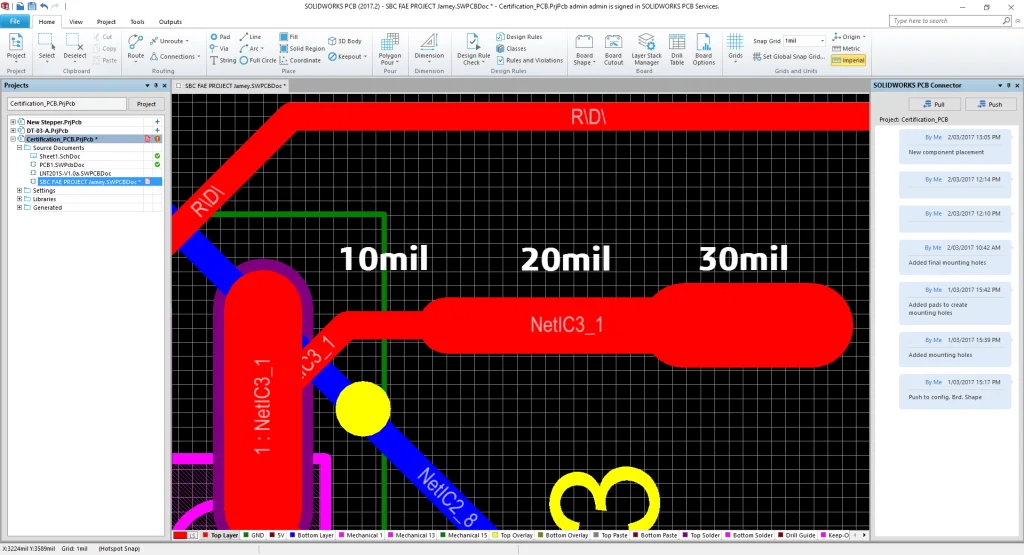The image size is (1024, 555).
Task: Click the Polygon Pour tool
Action: [390, 47]
